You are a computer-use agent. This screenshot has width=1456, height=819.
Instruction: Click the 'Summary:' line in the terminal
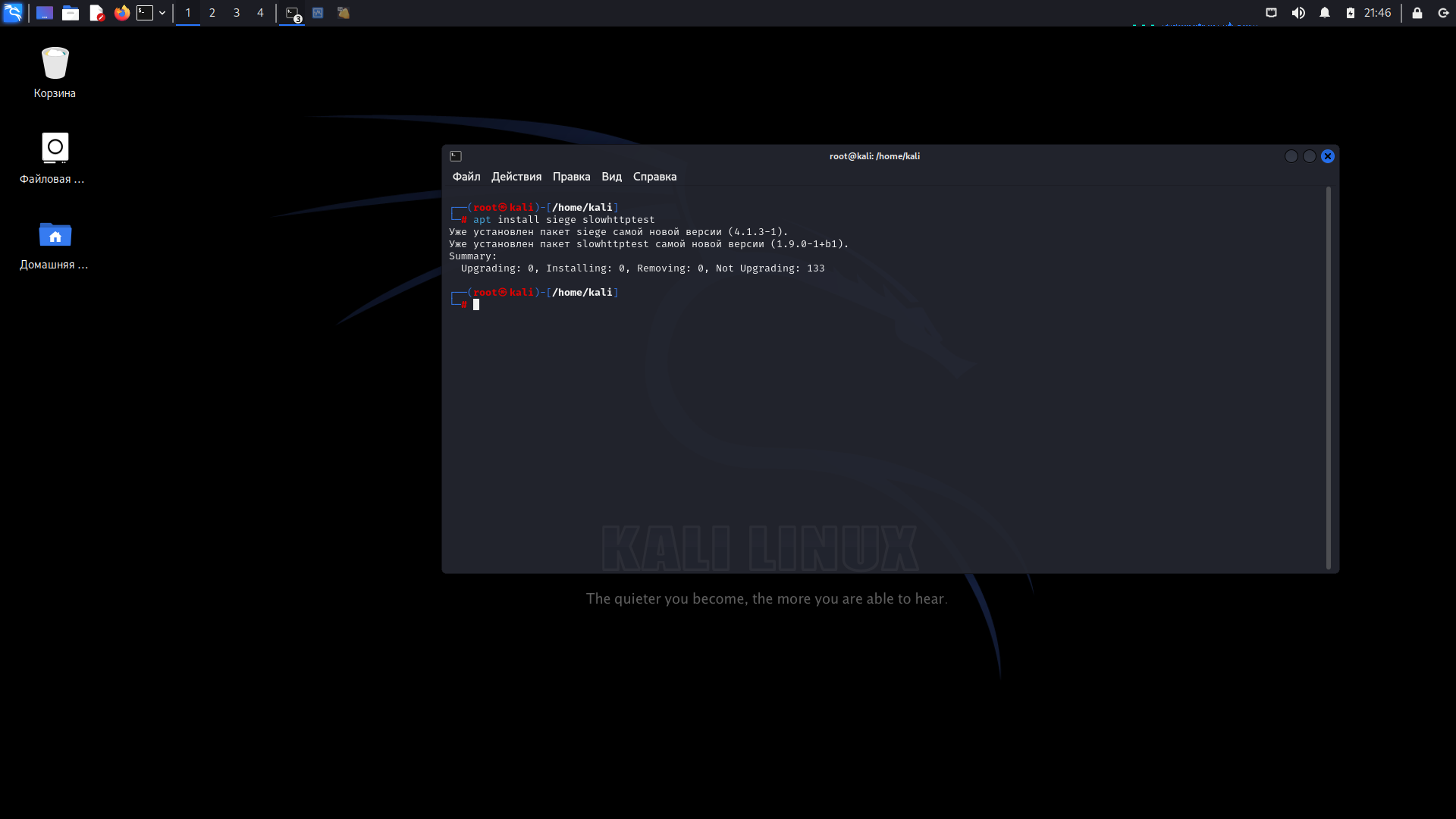[x=473, y=256]
